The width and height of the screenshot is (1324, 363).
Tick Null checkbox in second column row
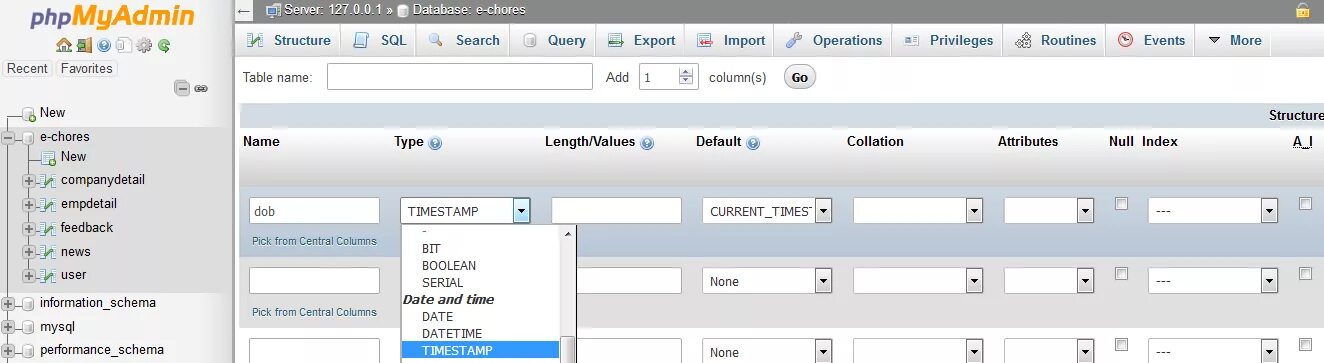click(x=1121, y=274)
